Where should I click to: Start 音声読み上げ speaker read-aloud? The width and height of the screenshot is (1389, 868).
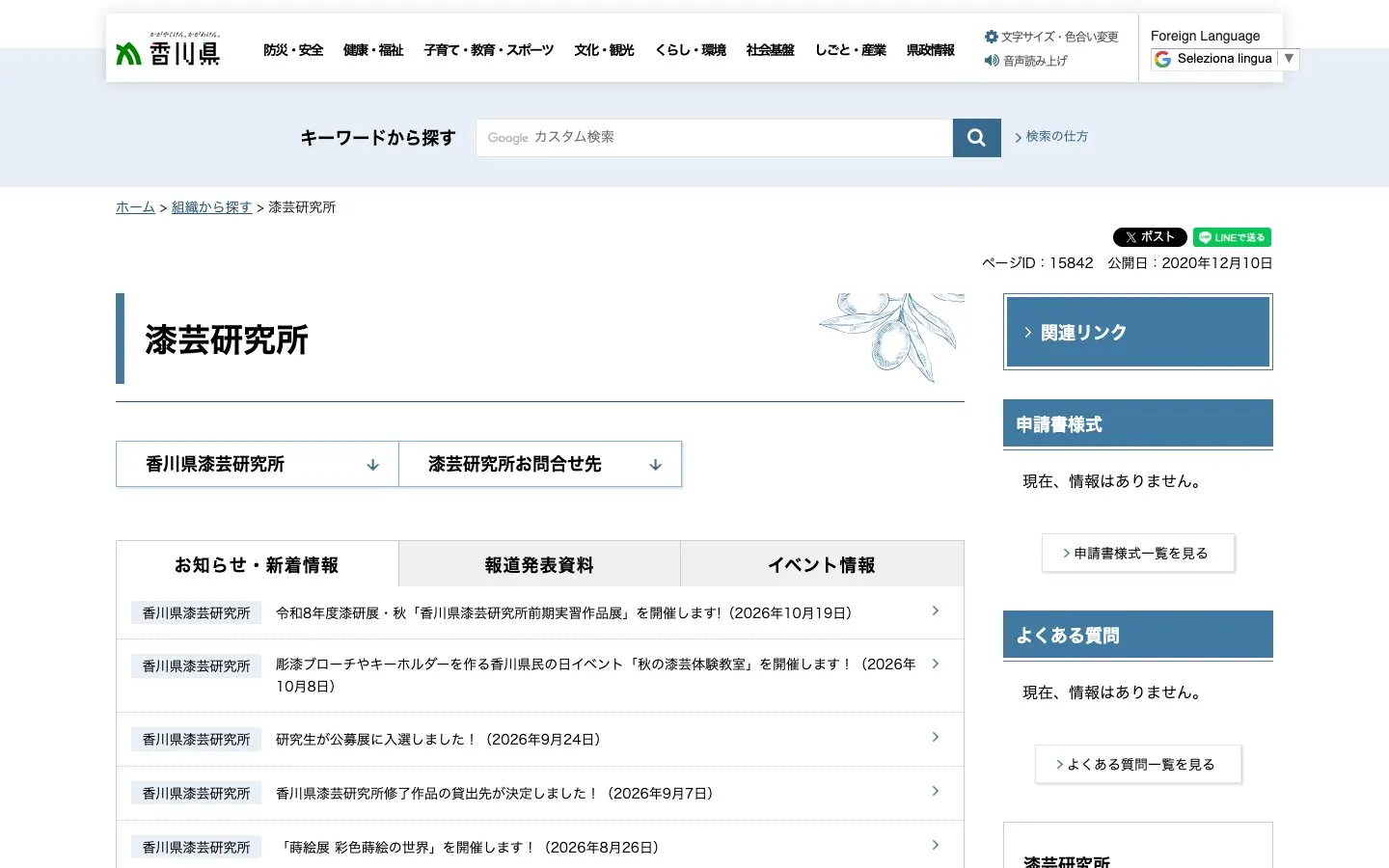[1025, 61]
